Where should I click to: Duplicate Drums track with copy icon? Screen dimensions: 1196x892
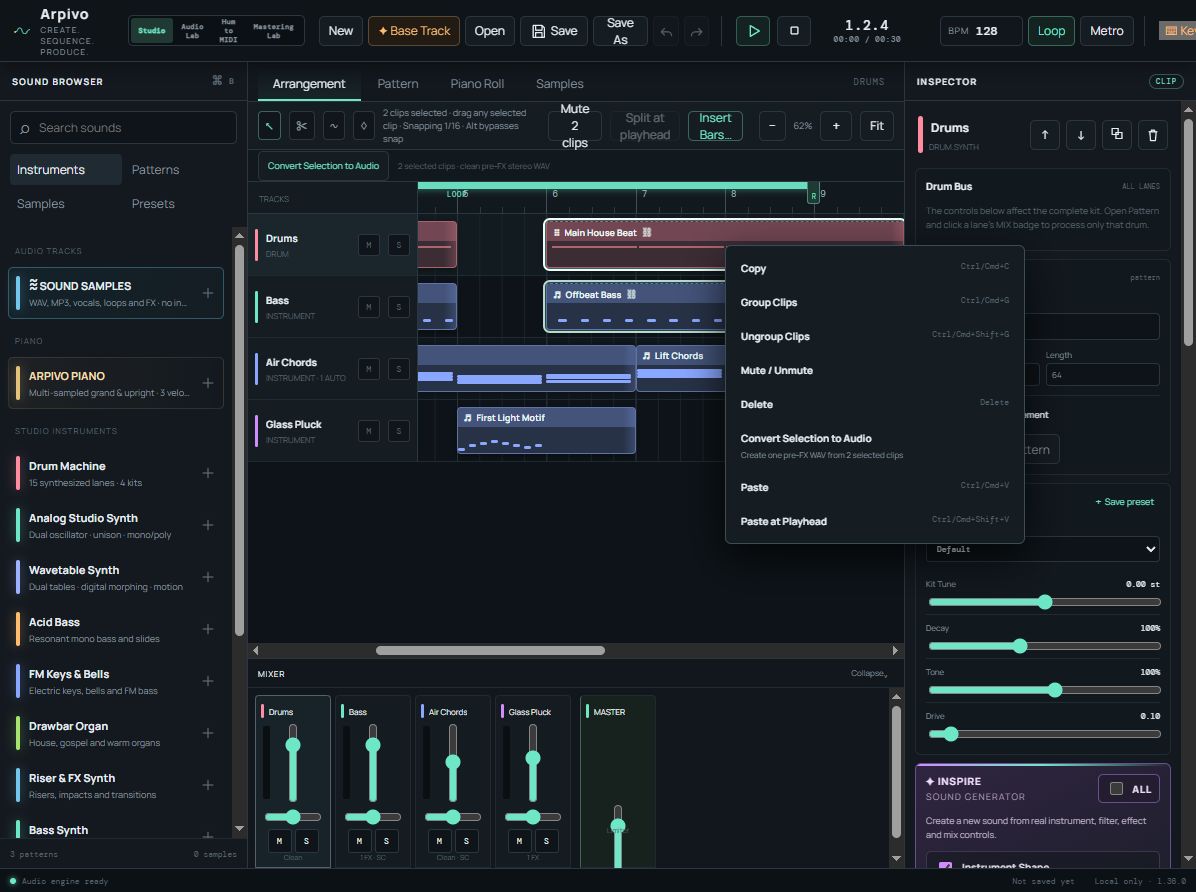(1117, 135)
